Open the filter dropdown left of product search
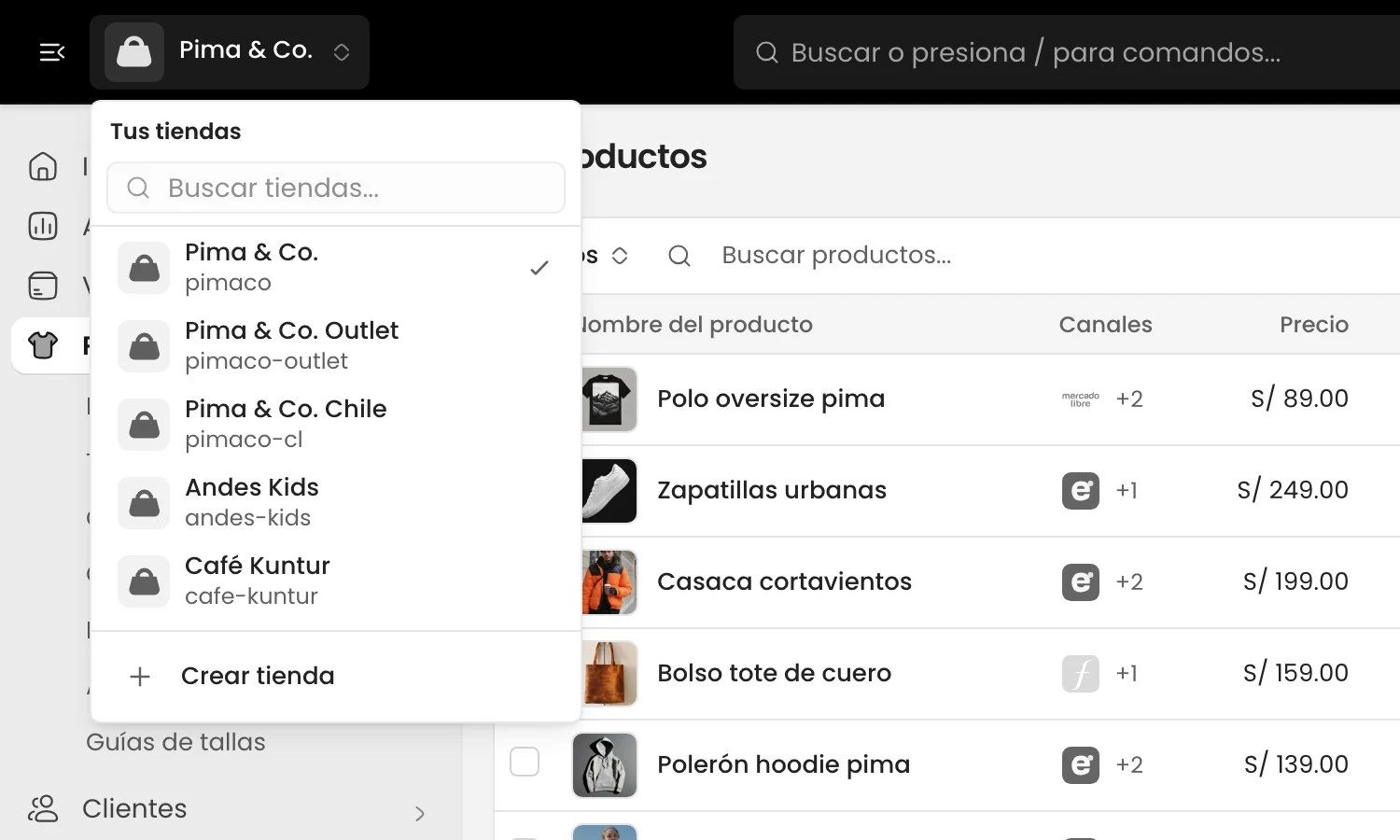Image resolution: width=1400 pixels, height=840 pixels. click(605, 256)
